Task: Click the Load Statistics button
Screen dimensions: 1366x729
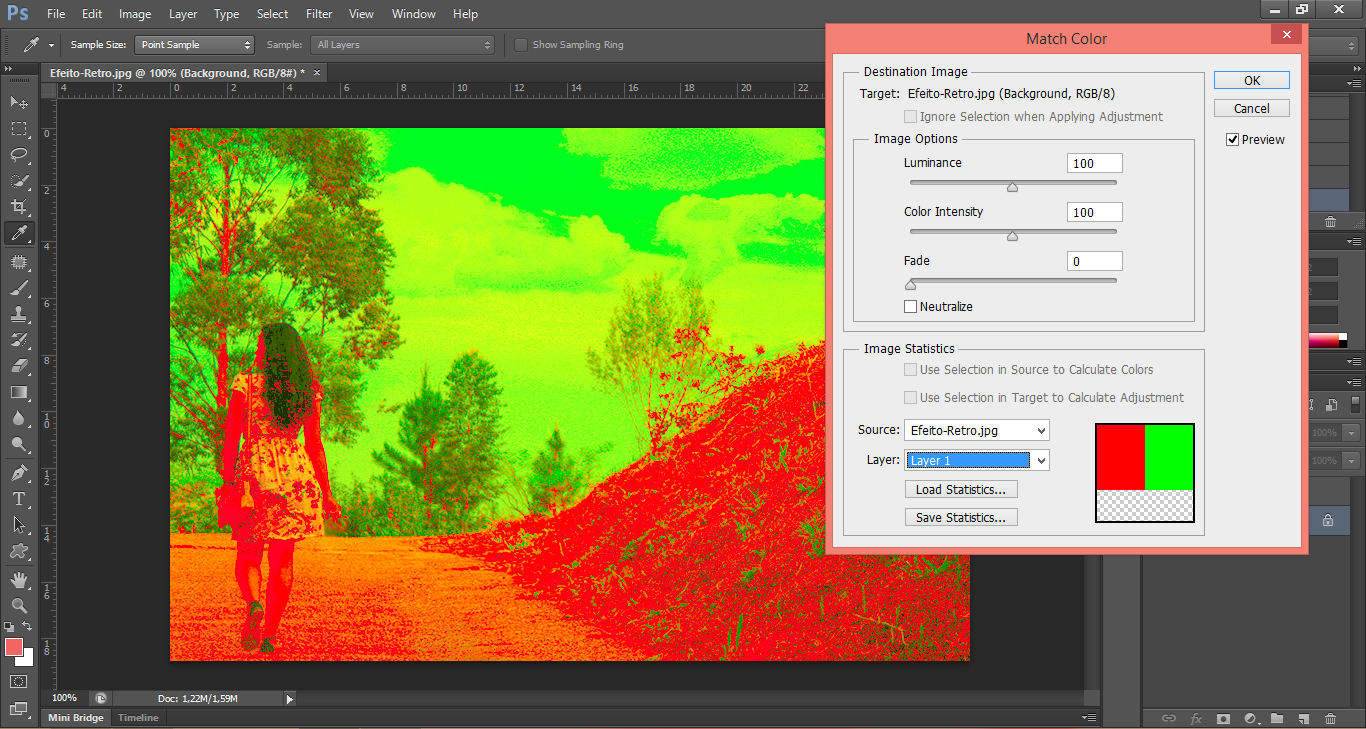Action: coord(960,489)
